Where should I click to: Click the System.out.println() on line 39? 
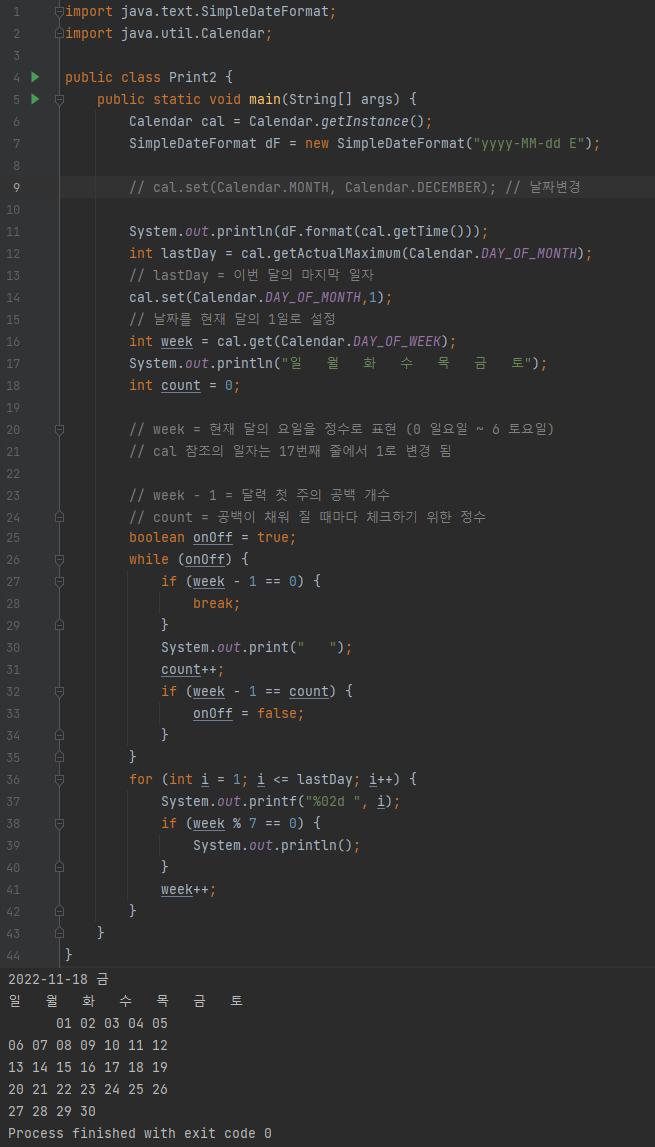(x=277, y=845)
